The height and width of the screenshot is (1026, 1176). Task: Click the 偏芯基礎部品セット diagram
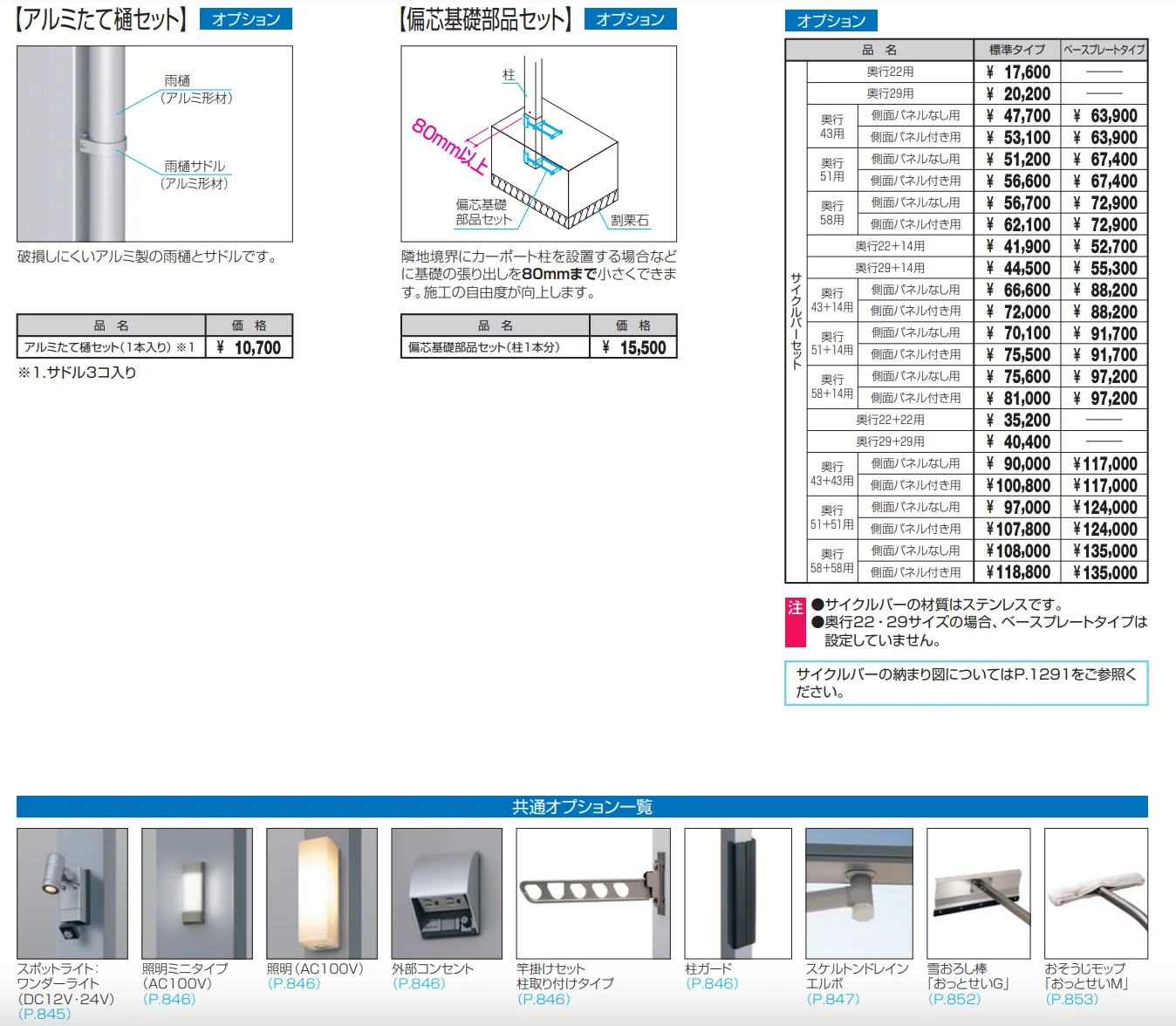coord(539,144)
